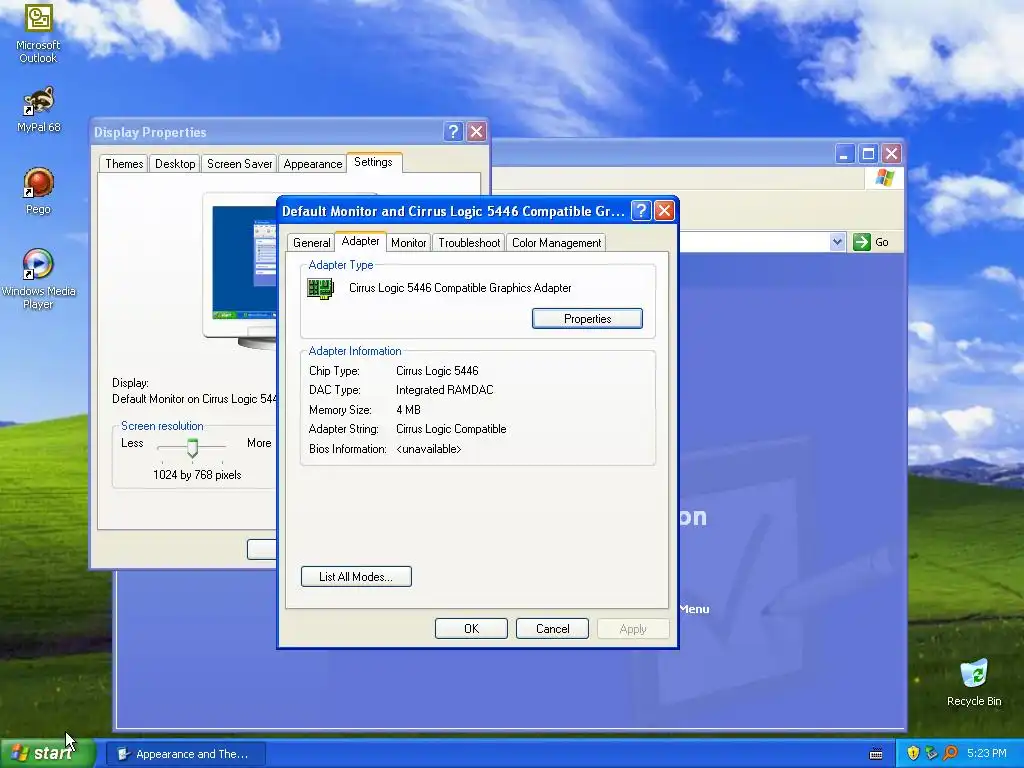Click the adapter Properties button
The width and height of the screenshot is (1024, 768).
click(587, 319)
